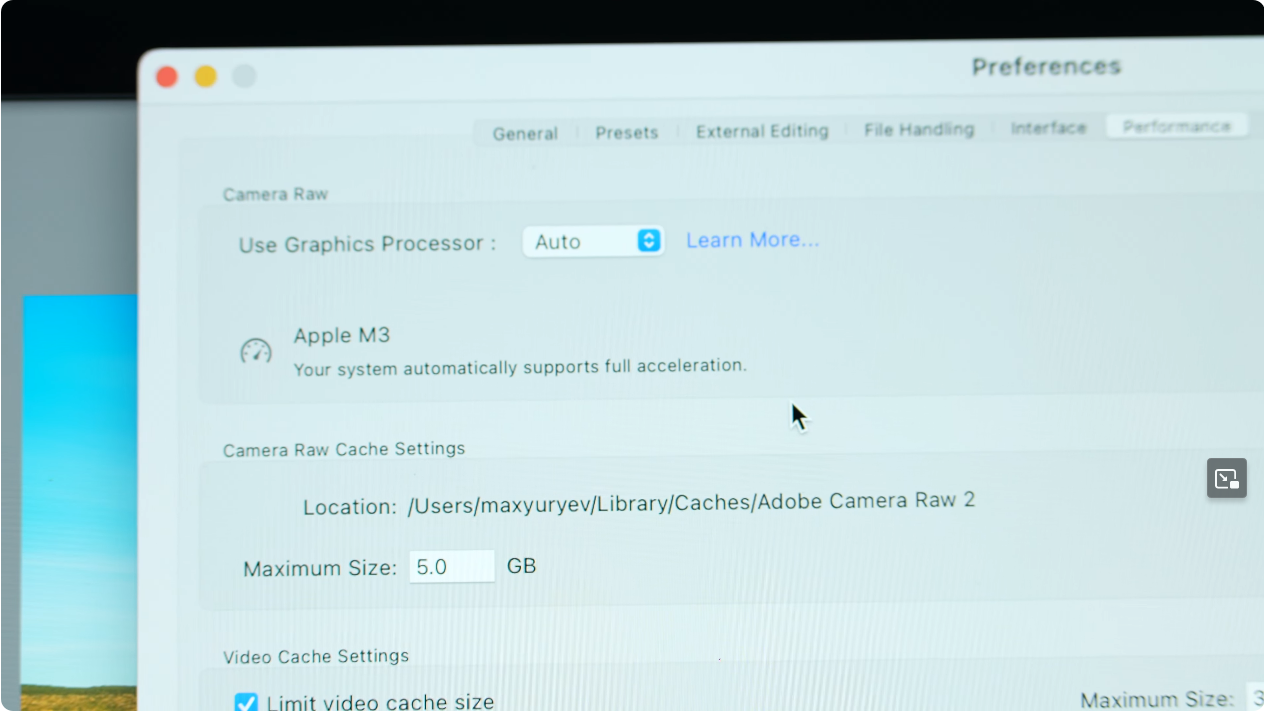The height and width of the screenshot is (711, 1264).
Task: Switch to the General tab
Action: (525, 134)
